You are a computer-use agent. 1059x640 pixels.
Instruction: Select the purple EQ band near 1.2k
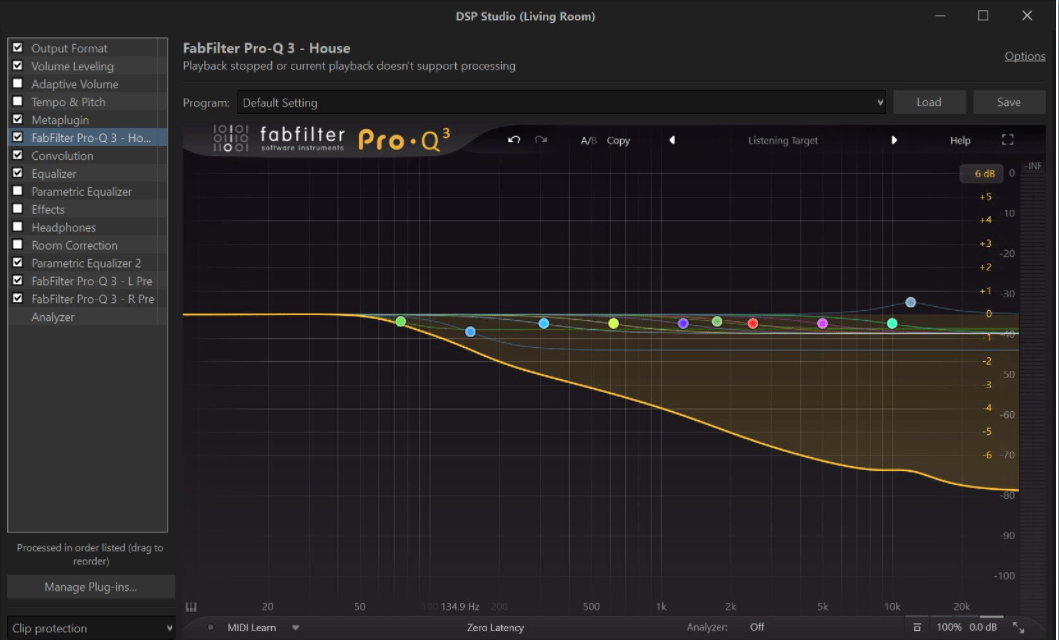click(683, 323)
